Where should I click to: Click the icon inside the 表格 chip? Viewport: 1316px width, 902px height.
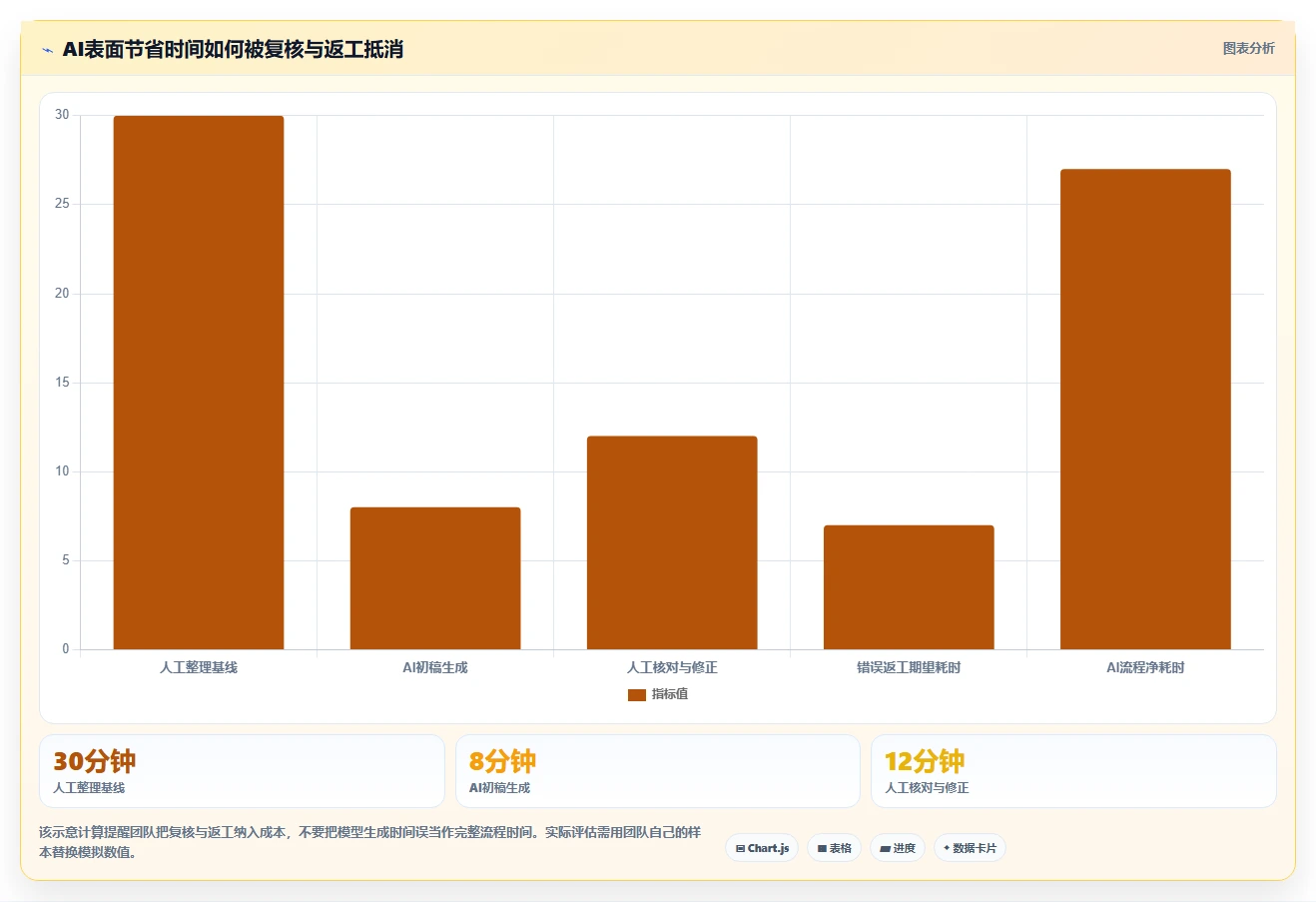(822, 848)
